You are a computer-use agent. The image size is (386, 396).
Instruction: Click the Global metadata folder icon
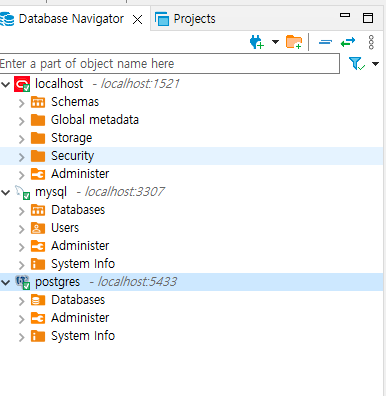tap(38, 120)
